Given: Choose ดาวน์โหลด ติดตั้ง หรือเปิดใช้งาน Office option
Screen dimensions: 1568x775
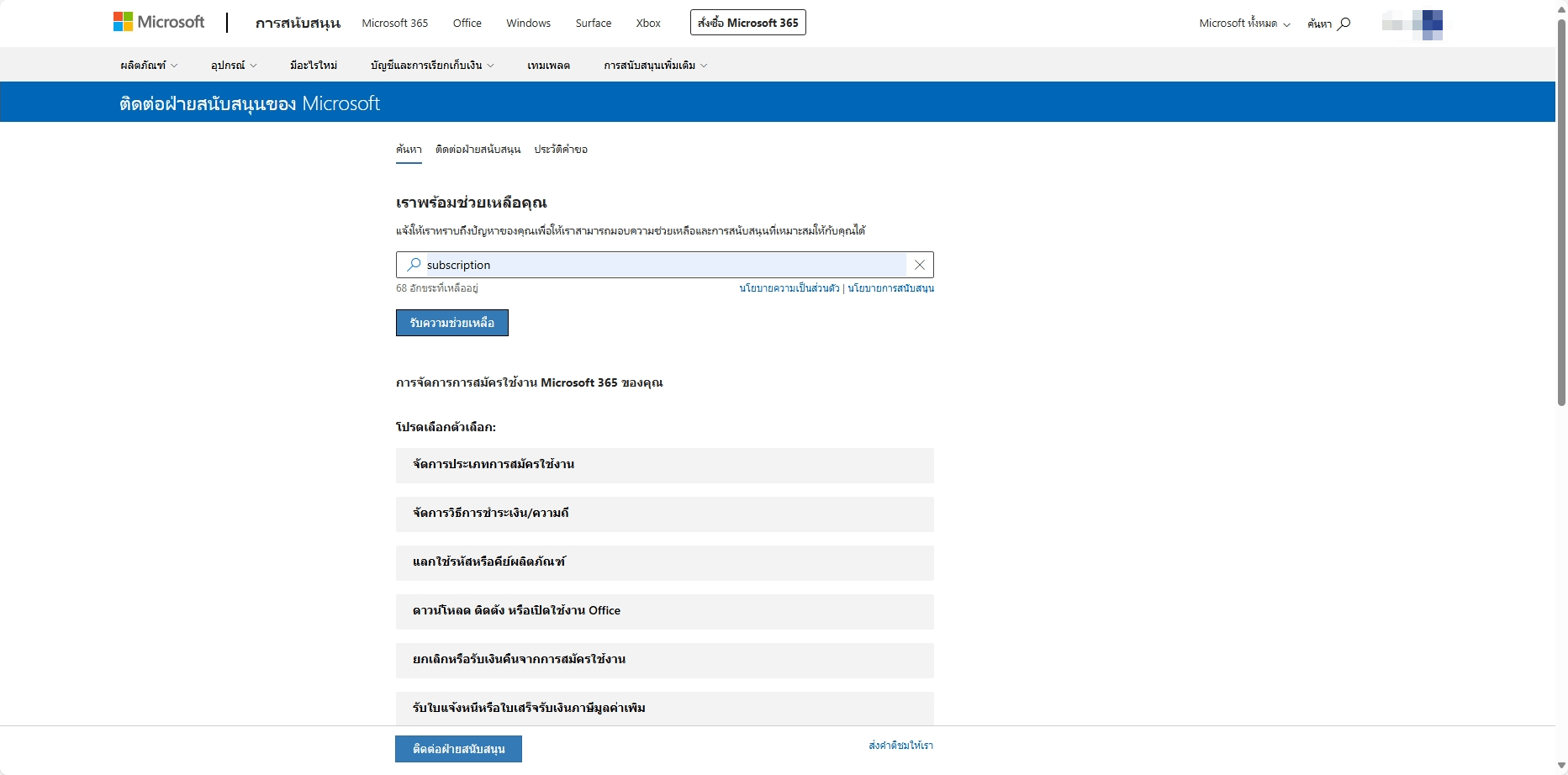Looking at the screenshot, I should tap(665, 611).
